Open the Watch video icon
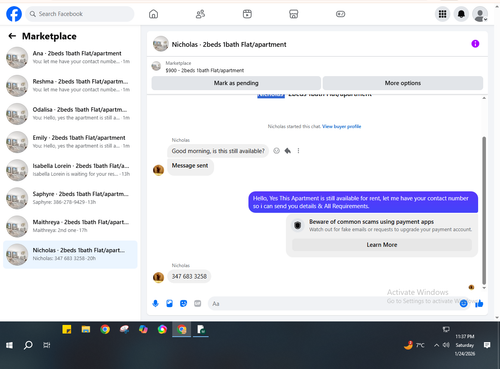 click(247, 14)
